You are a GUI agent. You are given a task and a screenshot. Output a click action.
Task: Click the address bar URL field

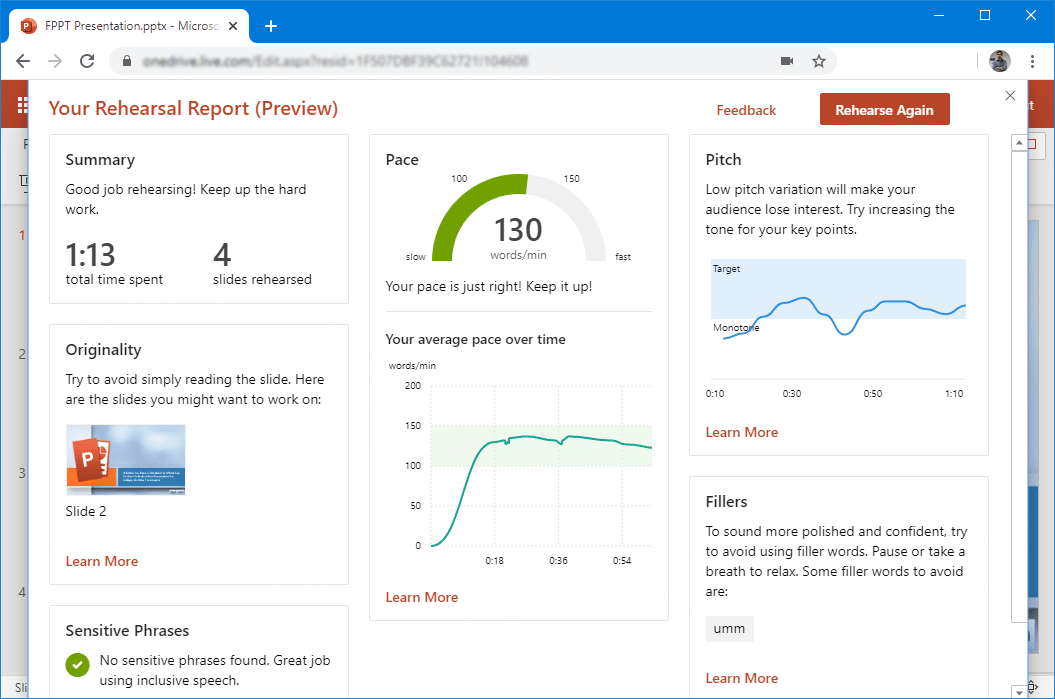[x=440, y=61]
